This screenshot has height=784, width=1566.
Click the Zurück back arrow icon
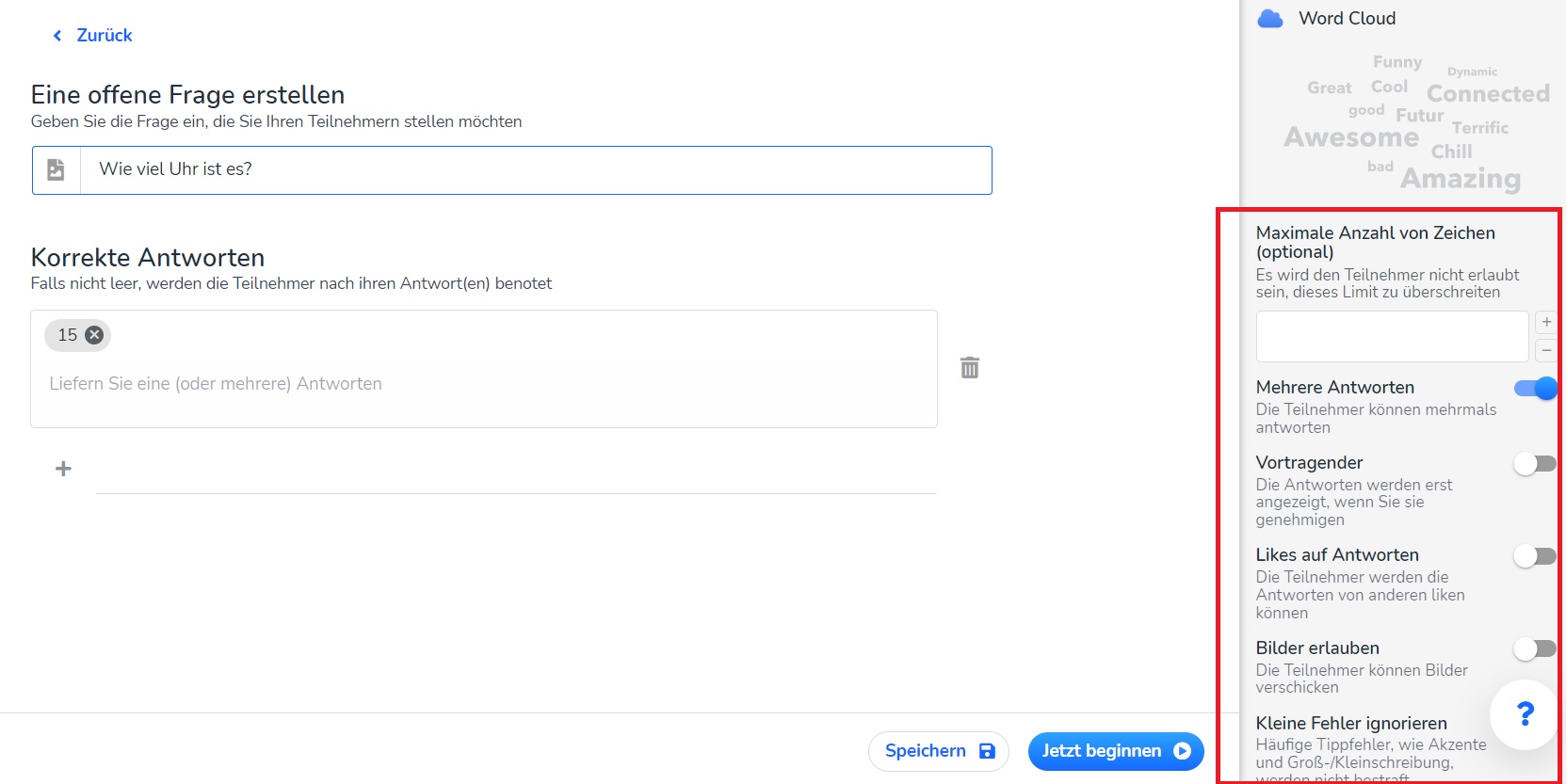pyautogui.click(x=57, y=36)
